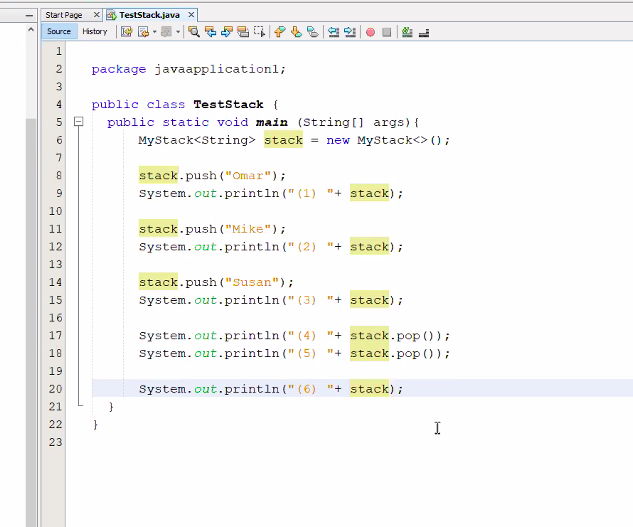Switch to the Source view
The height and width of the screenshot is (527, 633).
coord(59,31)
